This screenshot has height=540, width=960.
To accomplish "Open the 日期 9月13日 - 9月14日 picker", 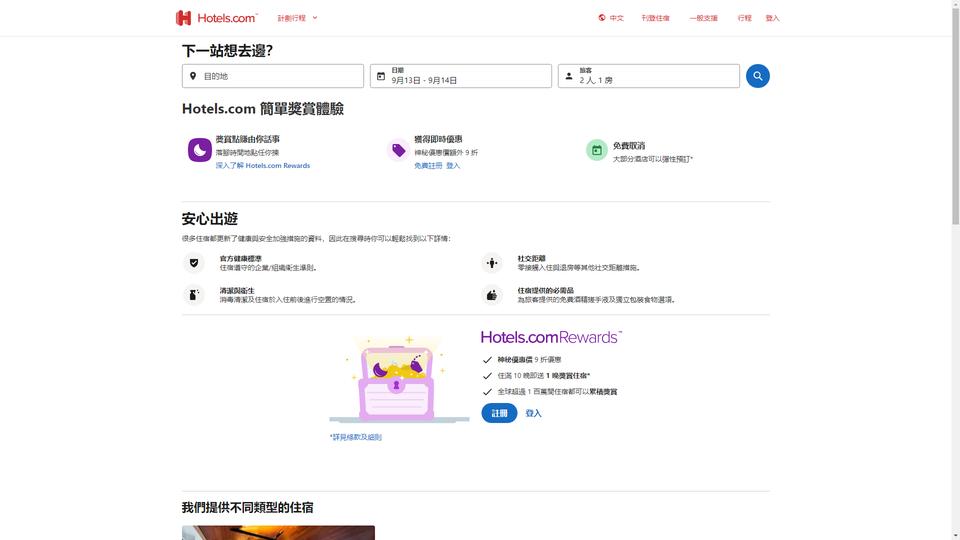I will click(x=460, y=76).
